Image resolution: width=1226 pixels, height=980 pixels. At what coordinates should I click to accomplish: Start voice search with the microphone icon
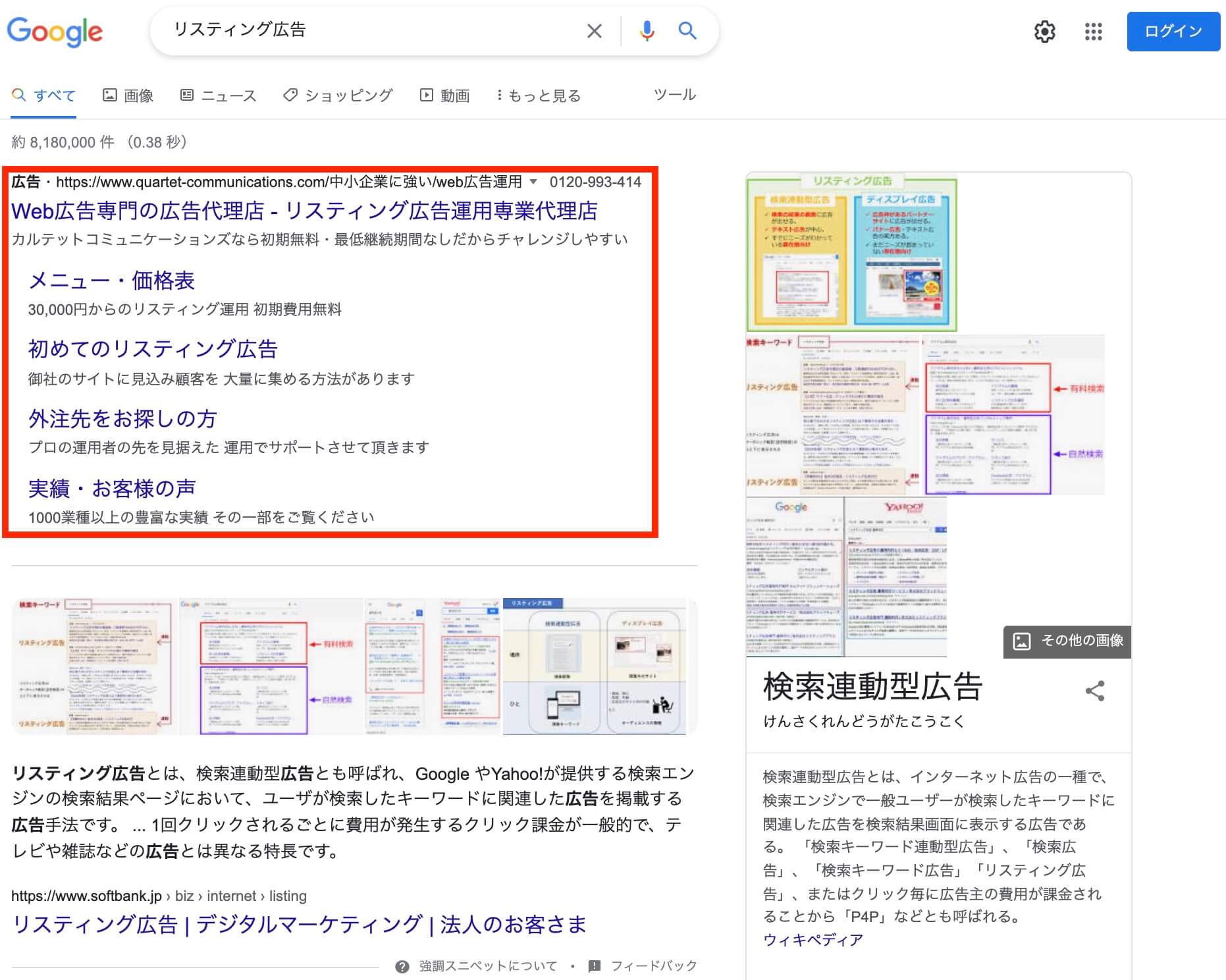tap(647, 30)
